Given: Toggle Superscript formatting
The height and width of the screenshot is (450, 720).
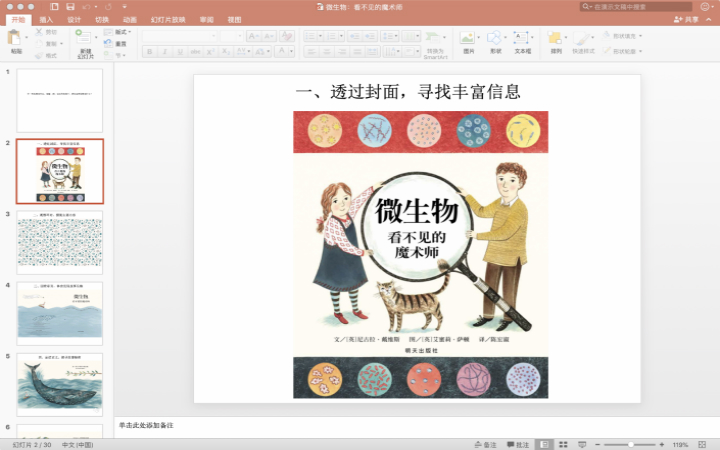Looking at the screenshot, I should coord(211,51).
